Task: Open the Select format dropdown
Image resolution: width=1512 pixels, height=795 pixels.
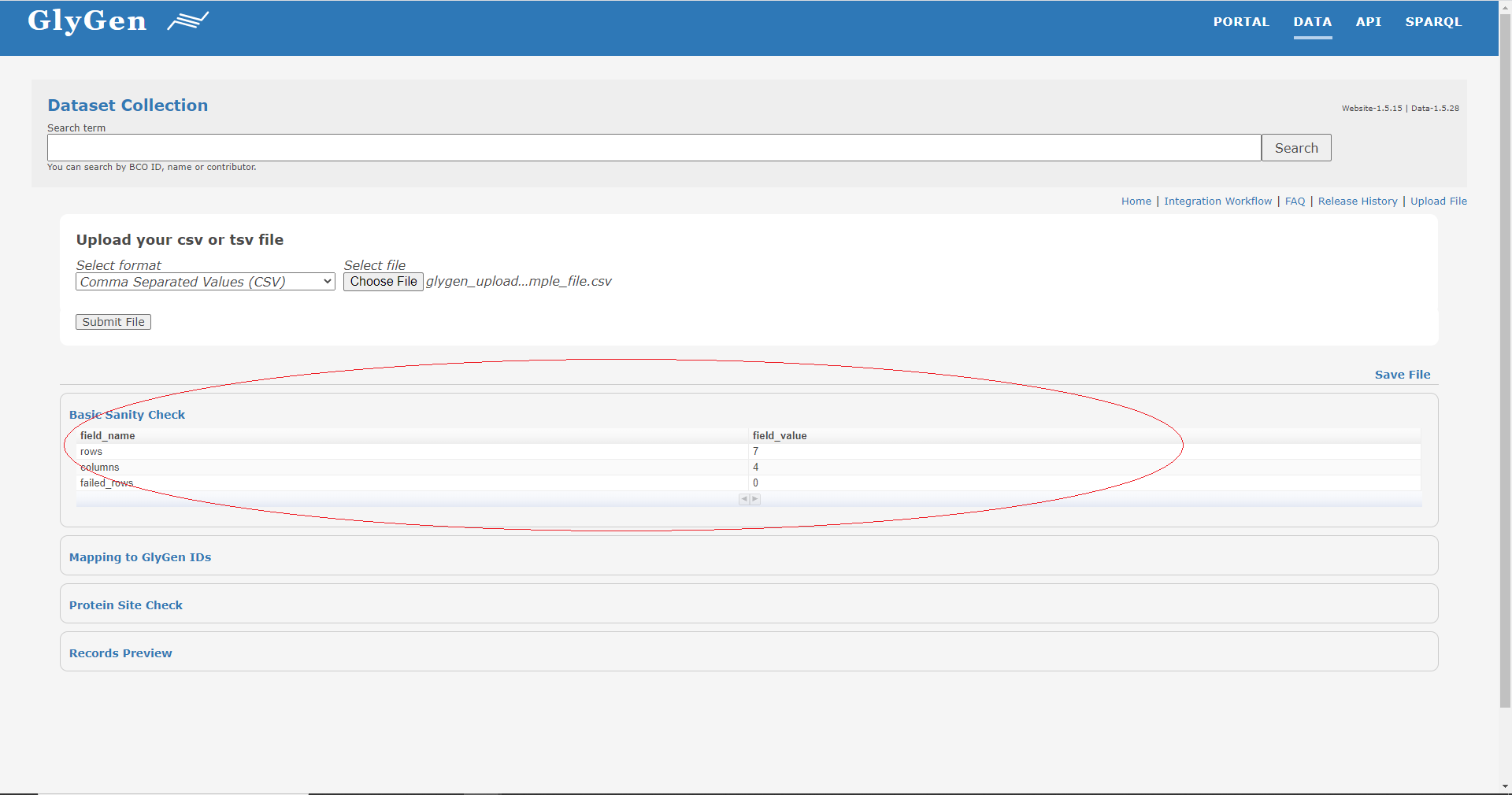Action: [206, 282]
